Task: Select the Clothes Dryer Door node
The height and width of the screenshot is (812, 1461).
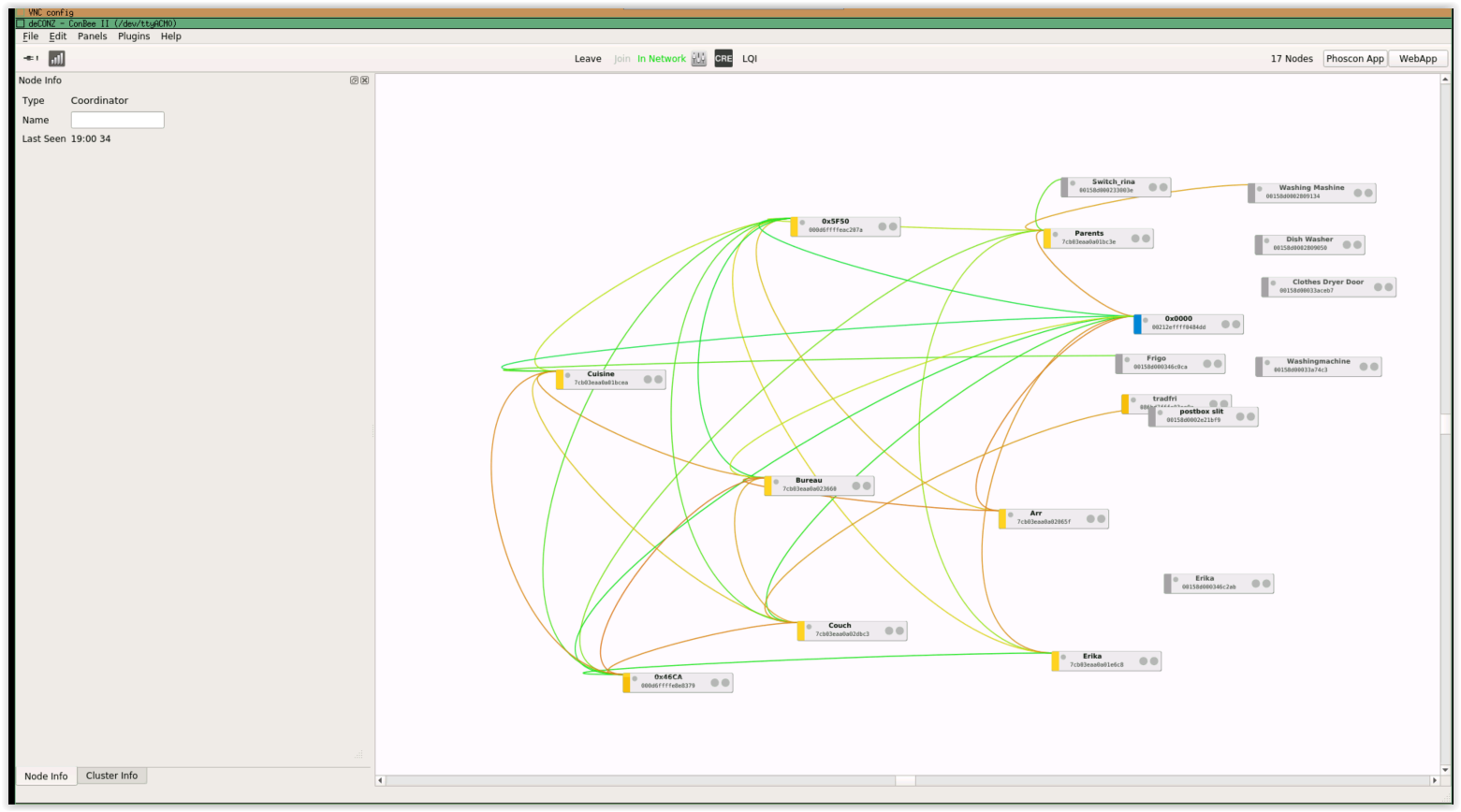Action: 1329,286
